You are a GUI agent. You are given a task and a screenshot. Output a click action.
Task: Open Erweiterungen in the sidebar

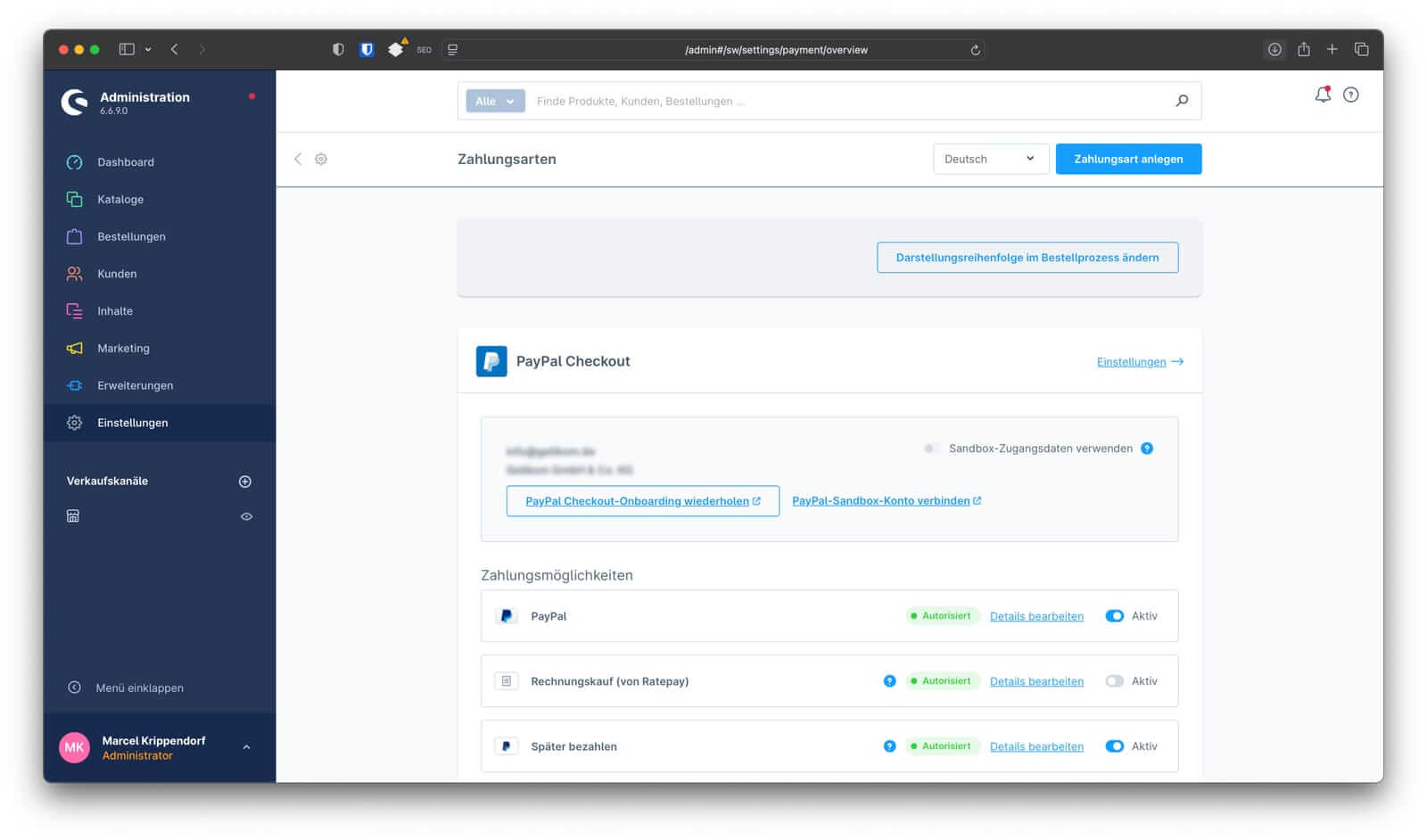tap(135, 385)
